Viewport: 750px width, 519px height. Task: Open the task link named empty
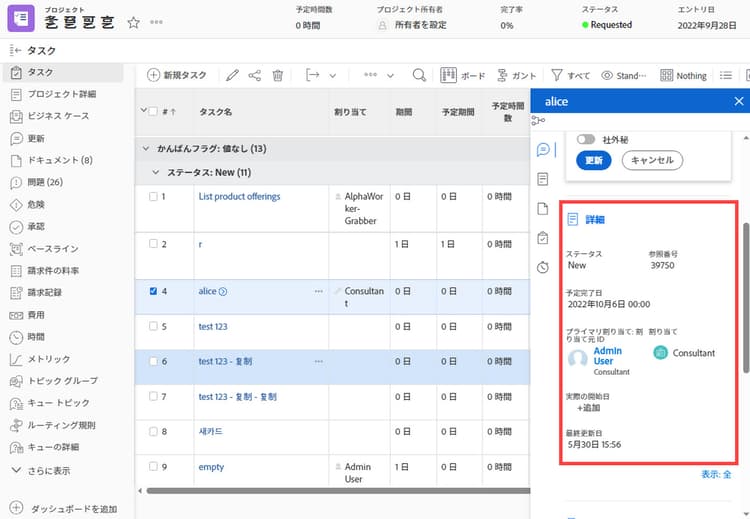(x=211, y=467)
